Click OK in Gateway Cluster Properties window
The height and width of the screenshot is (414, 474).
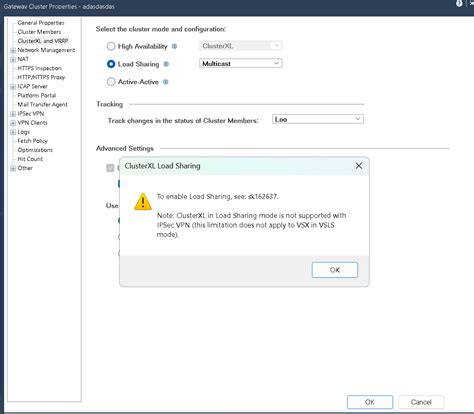[x=370, y=402]
